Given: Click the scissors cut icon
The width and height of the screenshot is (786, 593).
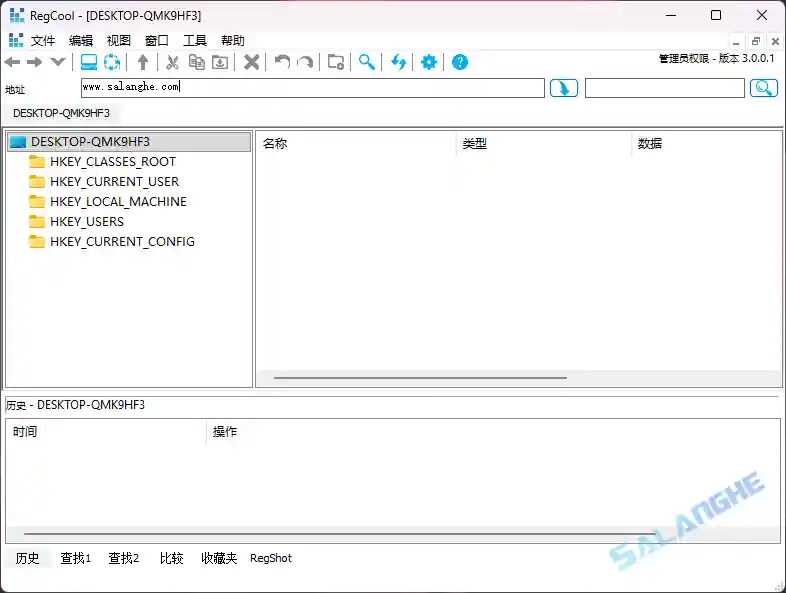Looking at the screenshot, I should (172, 62).
